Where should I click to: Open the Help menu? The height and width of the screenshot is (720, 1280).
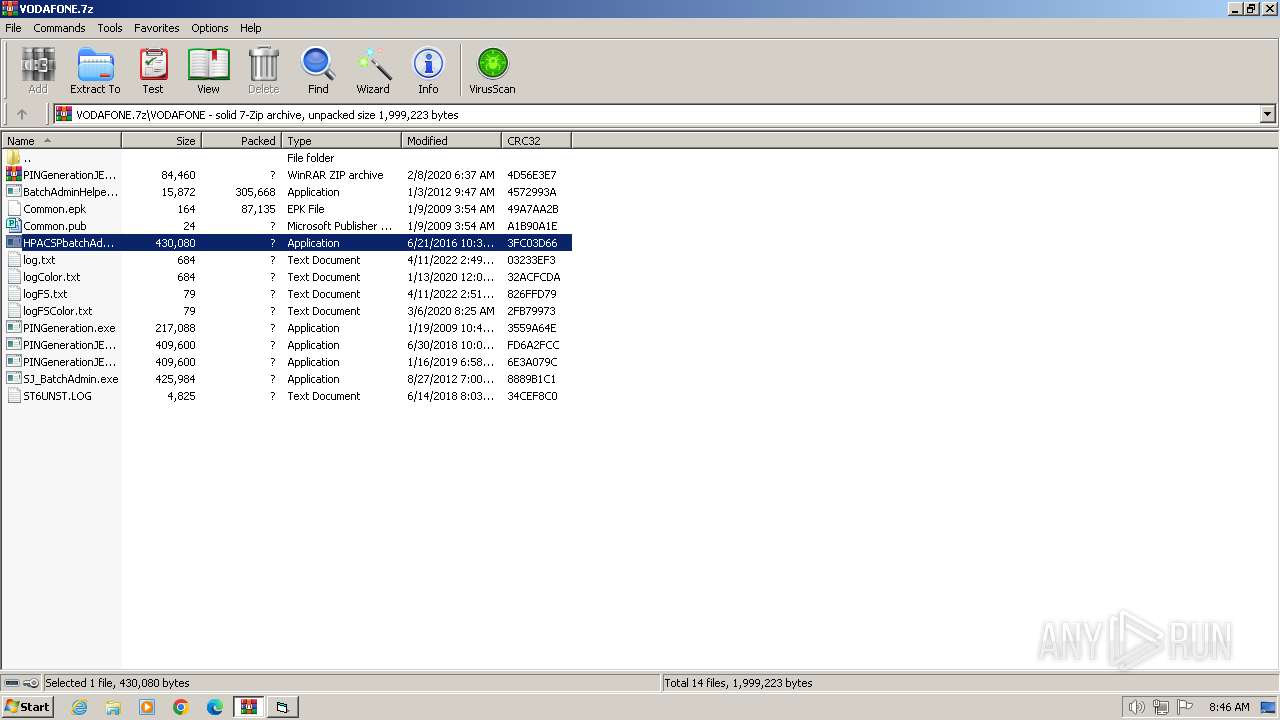tap(251, 28)
